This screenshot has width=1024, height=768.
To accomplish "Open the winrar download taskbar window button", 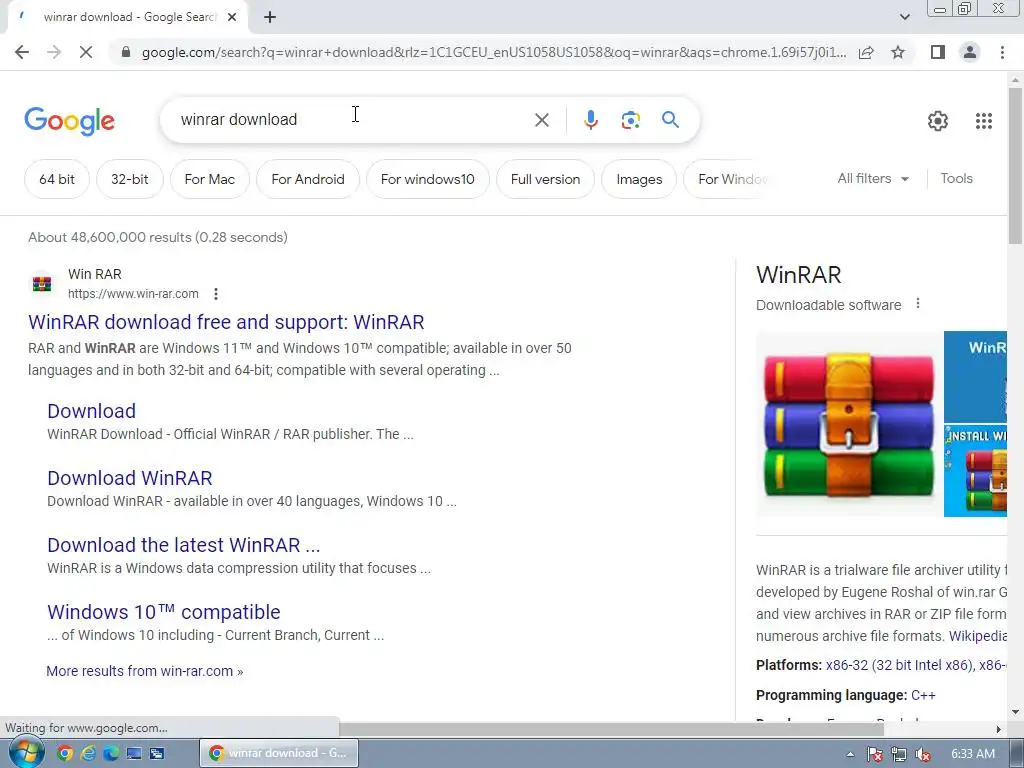I will tap(279, 753).
